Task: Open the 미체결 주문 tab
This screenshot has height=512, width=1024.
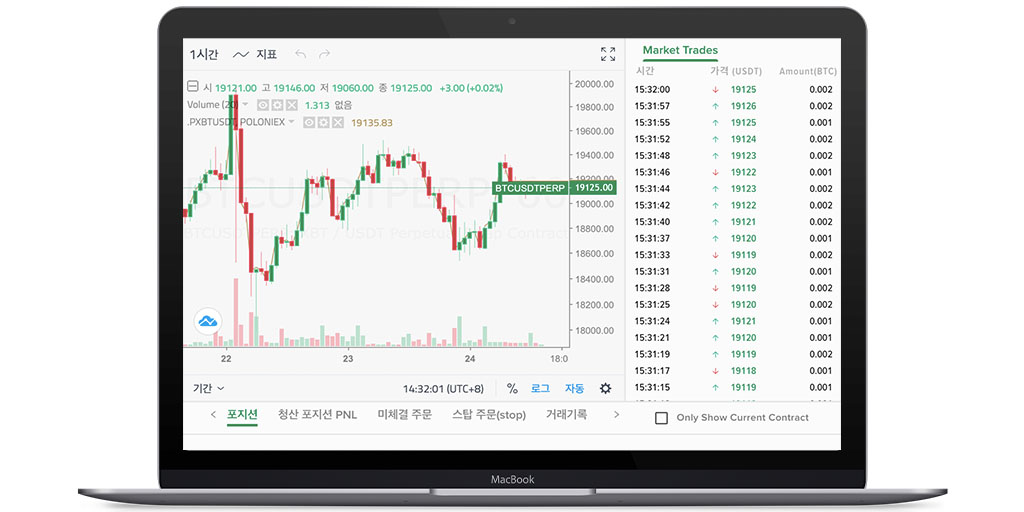Action: click(405, 414)
